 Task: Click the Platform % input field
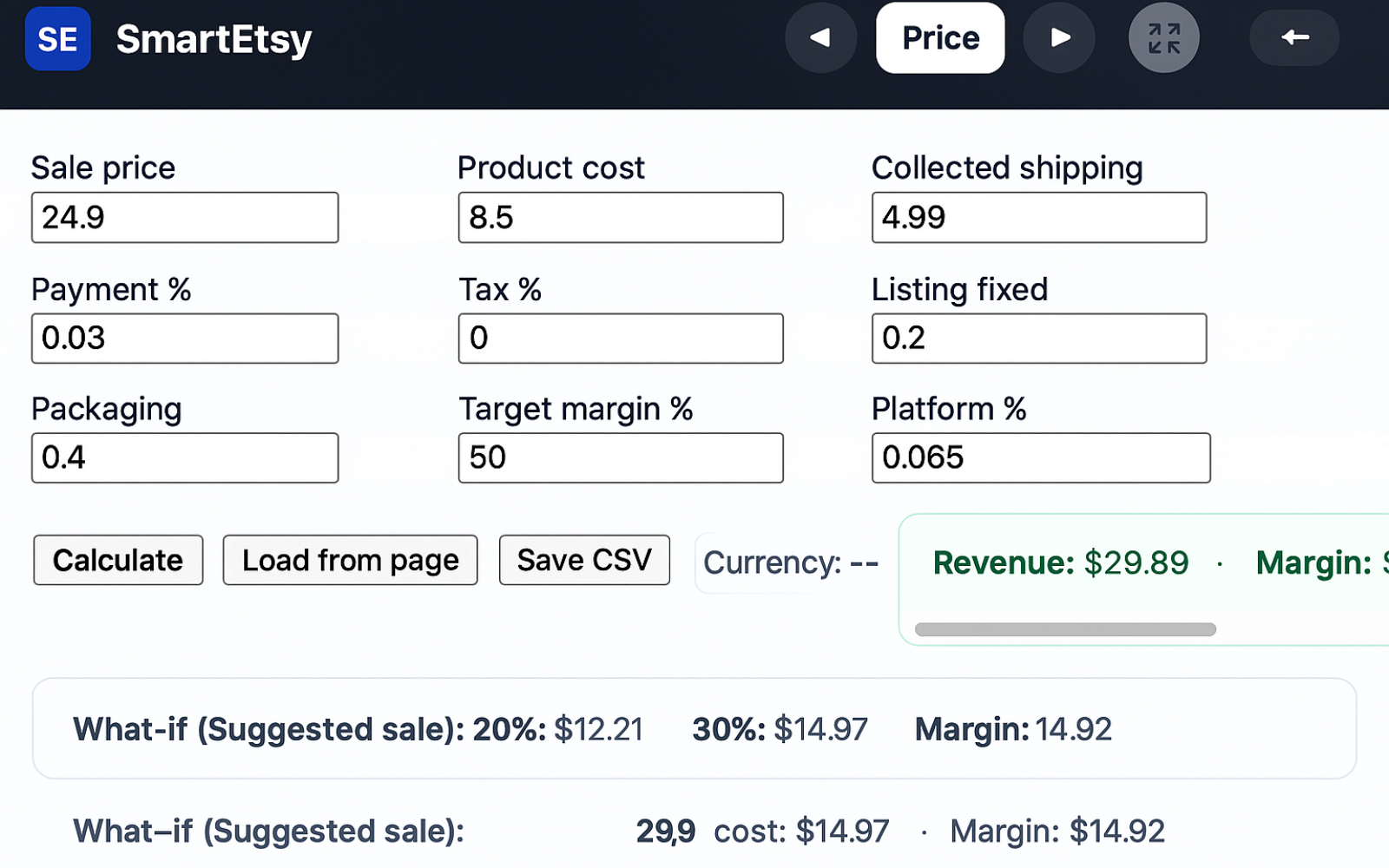[x=1041, y=457]
